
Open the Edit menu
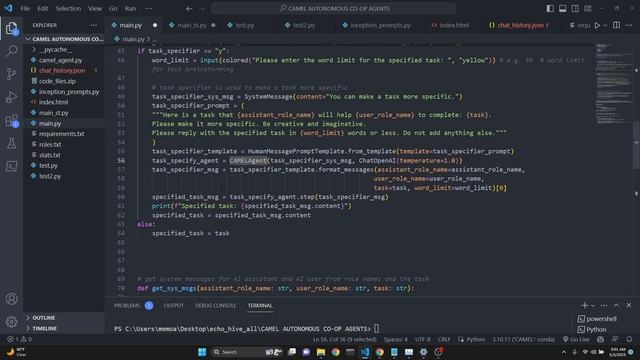[x=42, y=9]
